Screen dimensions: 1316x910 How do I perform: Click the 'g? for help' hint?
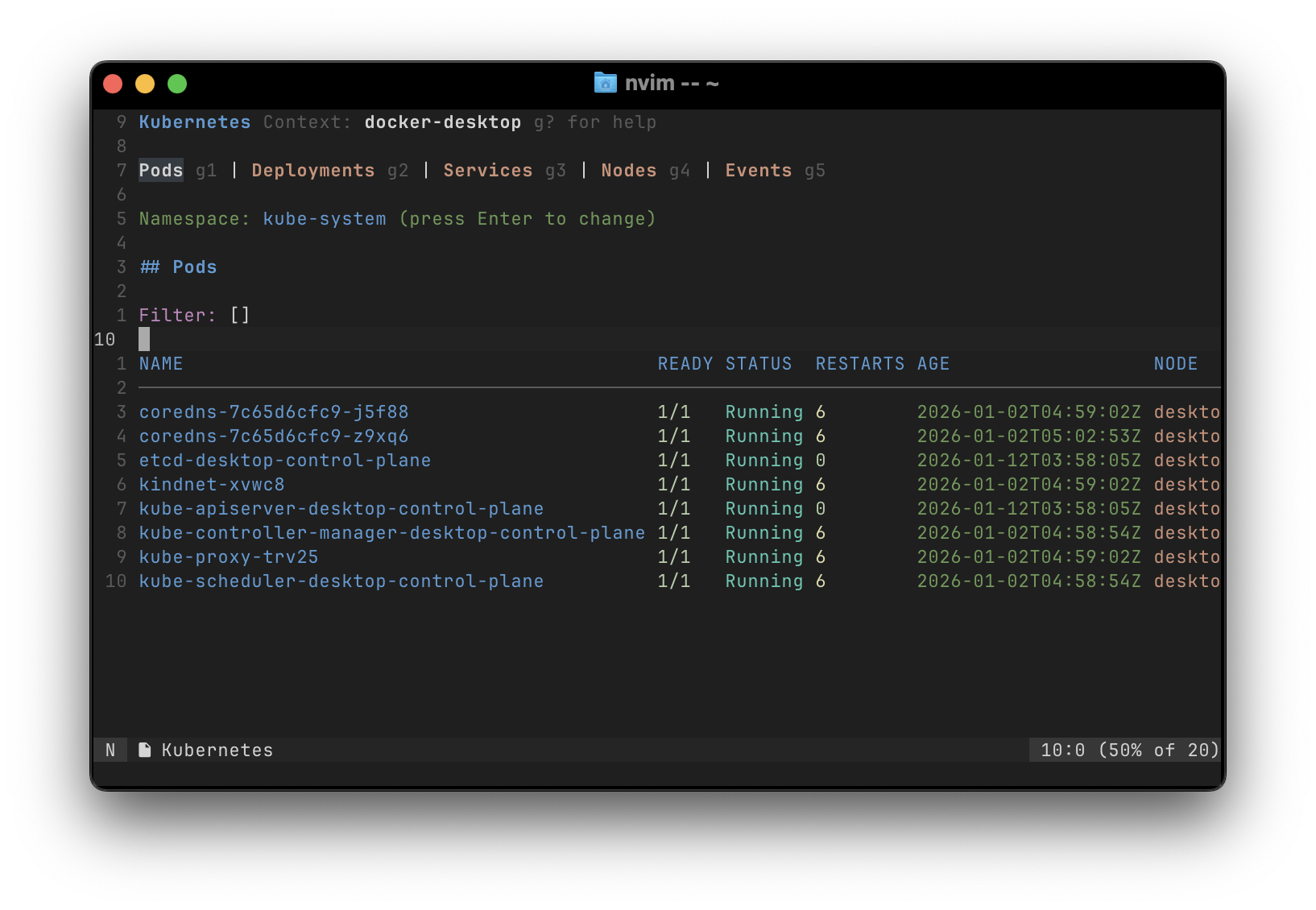(595, 122)
